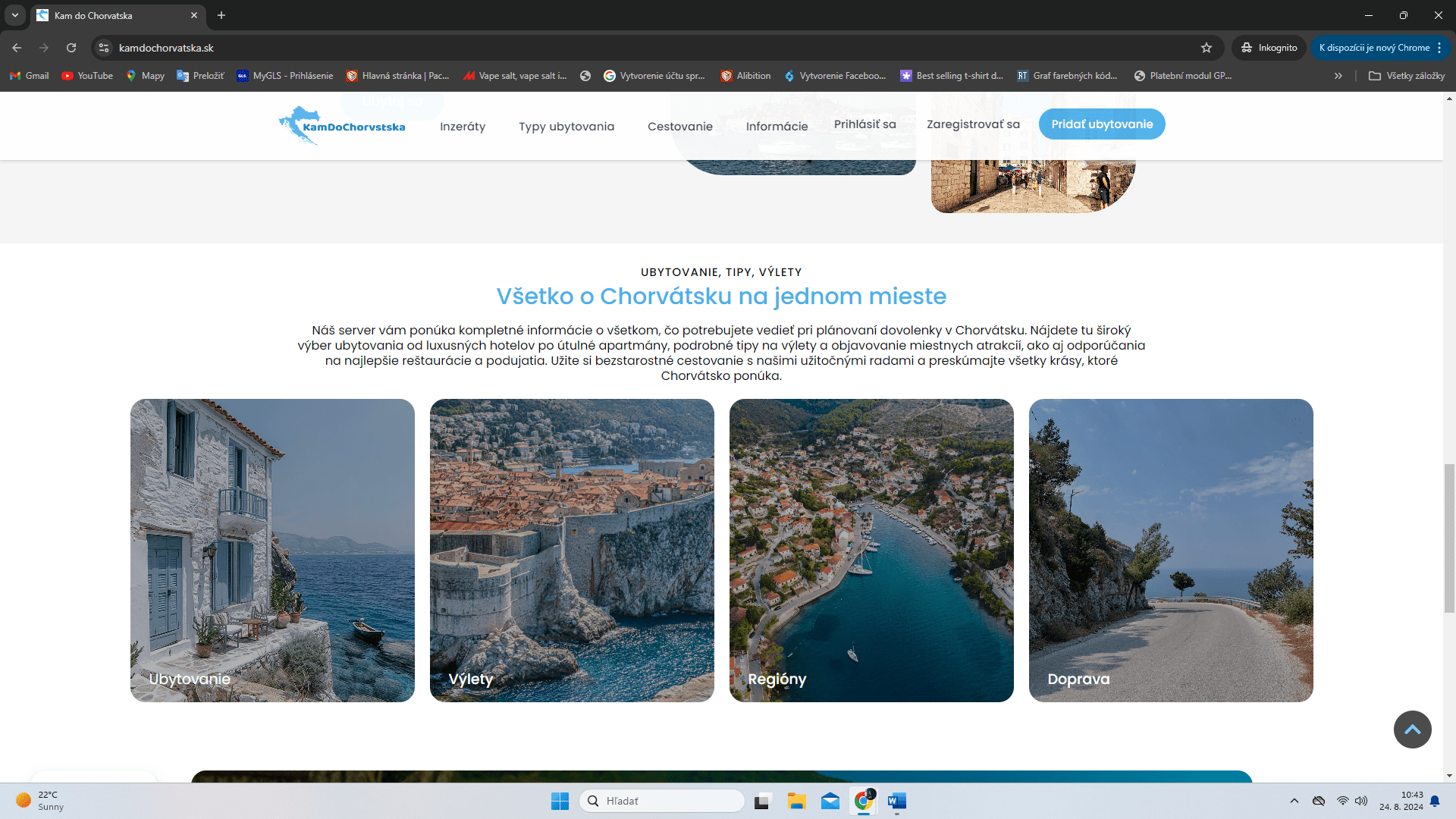Open the tab search dropdown arrow
The width and height of the screenshot is (1456, 819).
coord(15,15)
